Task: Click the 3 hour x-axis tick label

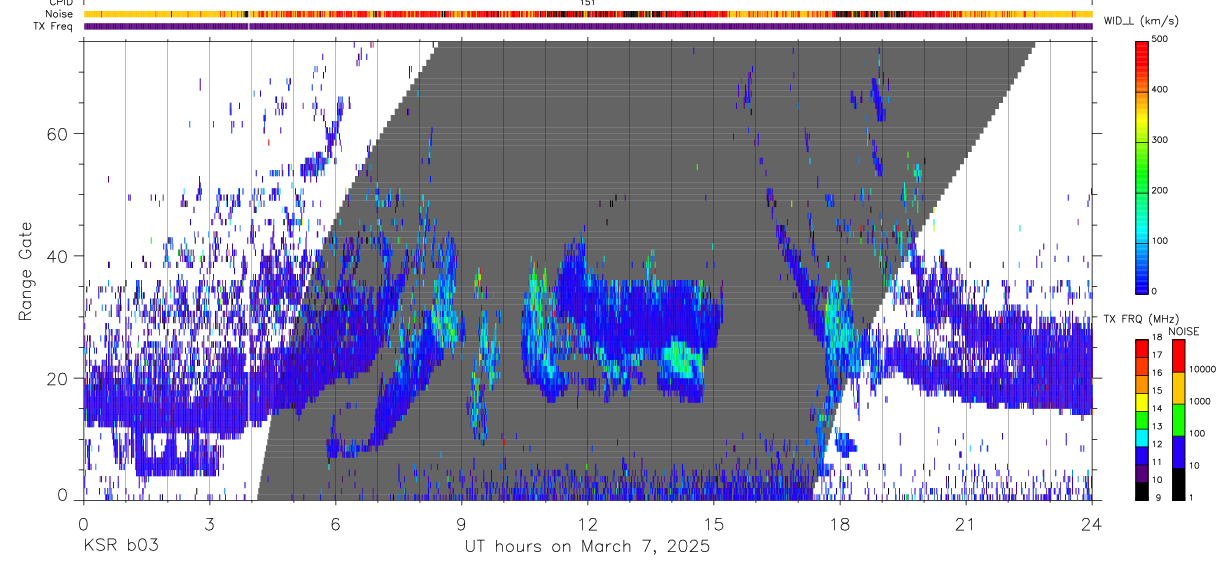Action: pyautogui.click(x=210, y=524)
